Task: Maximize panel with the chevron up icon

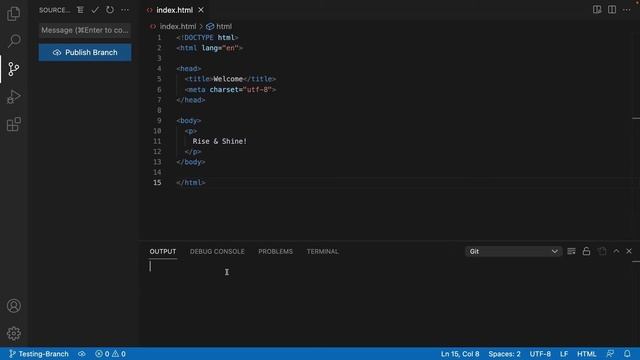Action: (x=616, y=251)
